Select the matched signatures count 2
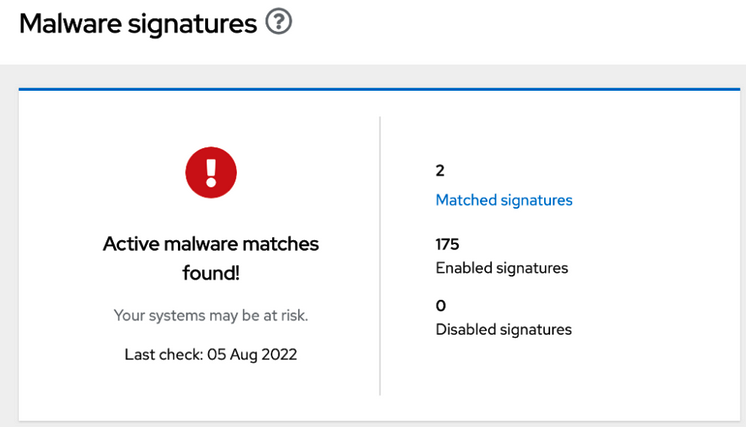Image resolution: width=746 pixels, height=427 pixels. tap(440, 171)
